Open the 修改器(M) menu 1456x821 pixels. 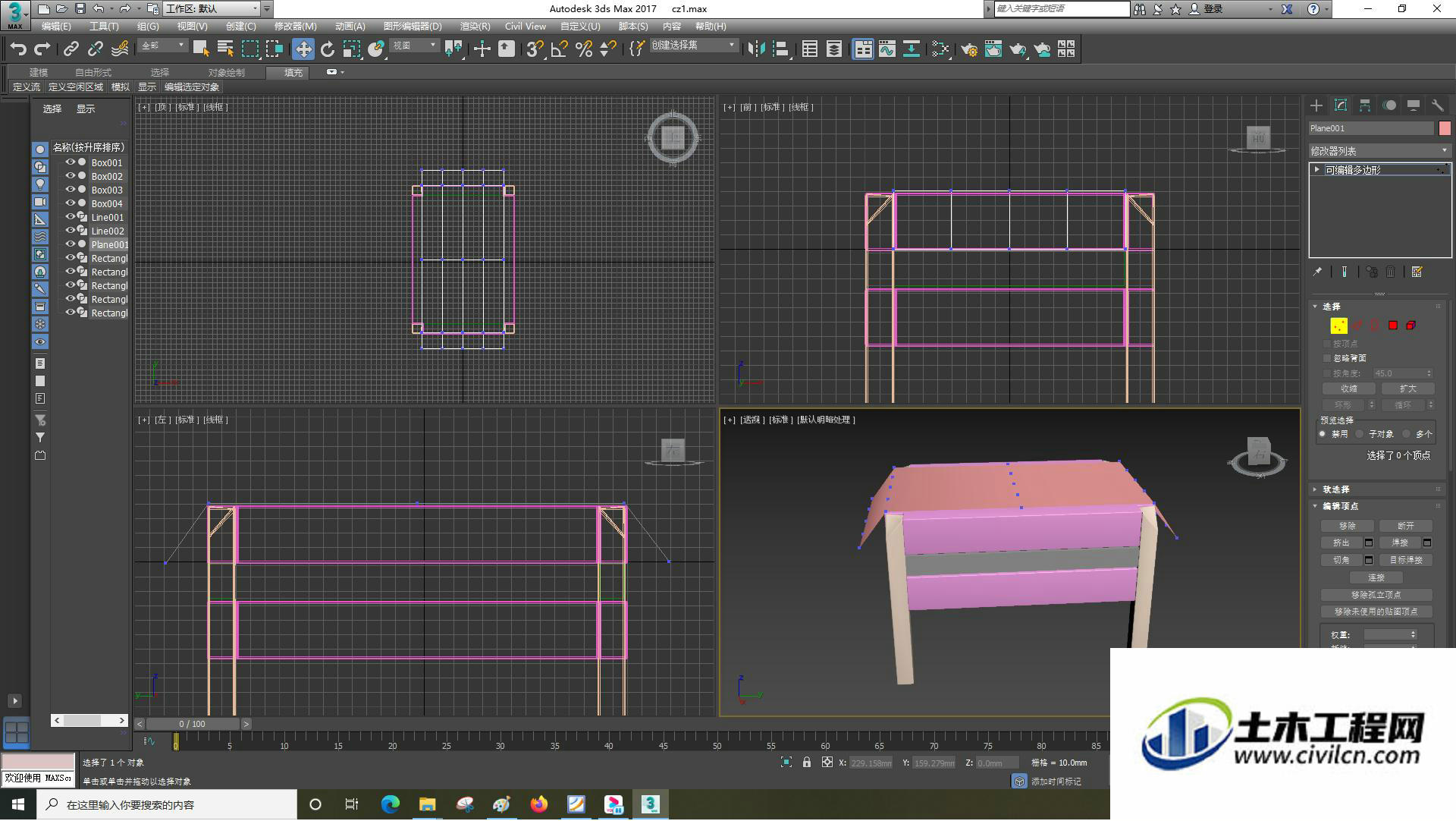coord(295,26)
